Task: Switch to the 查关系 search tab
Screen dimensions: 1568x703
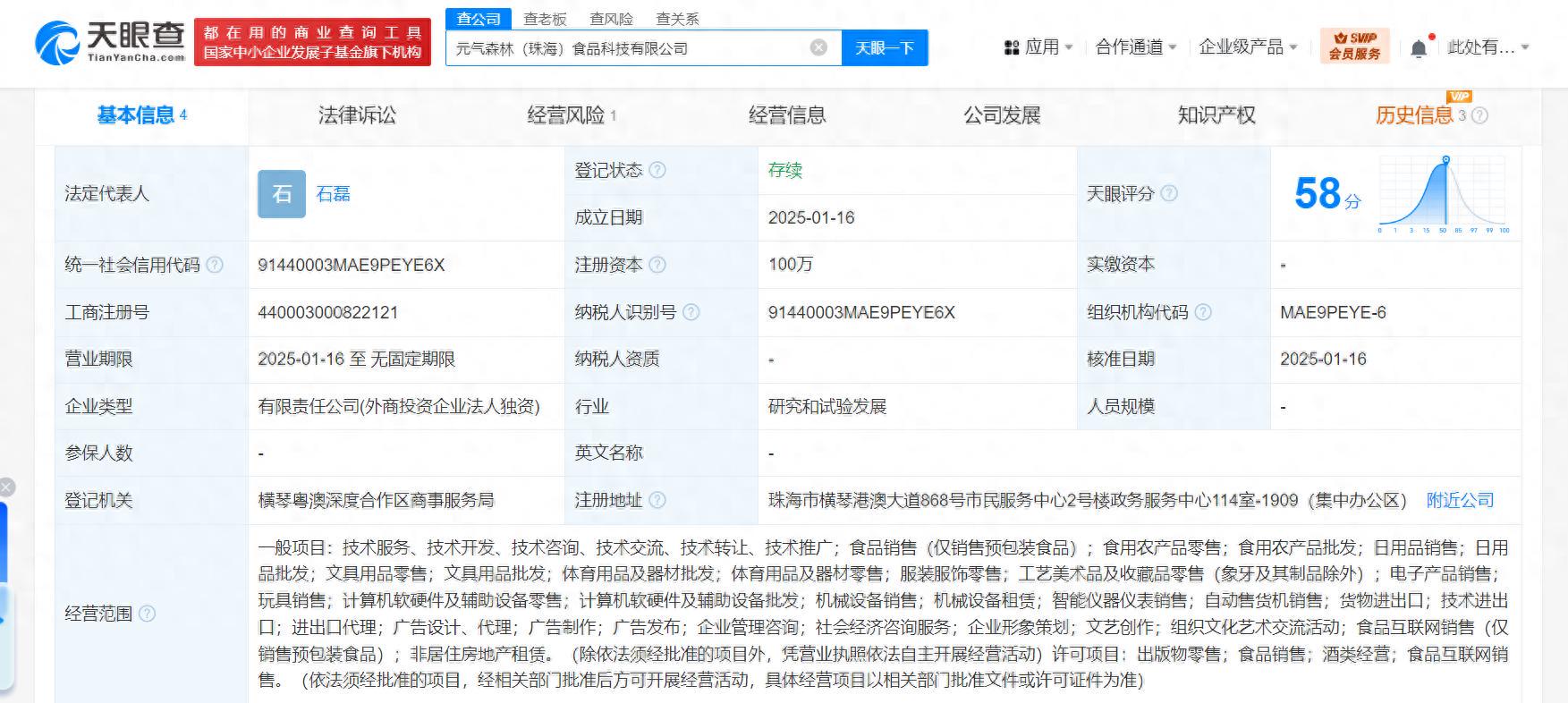Action: (677, 19)
